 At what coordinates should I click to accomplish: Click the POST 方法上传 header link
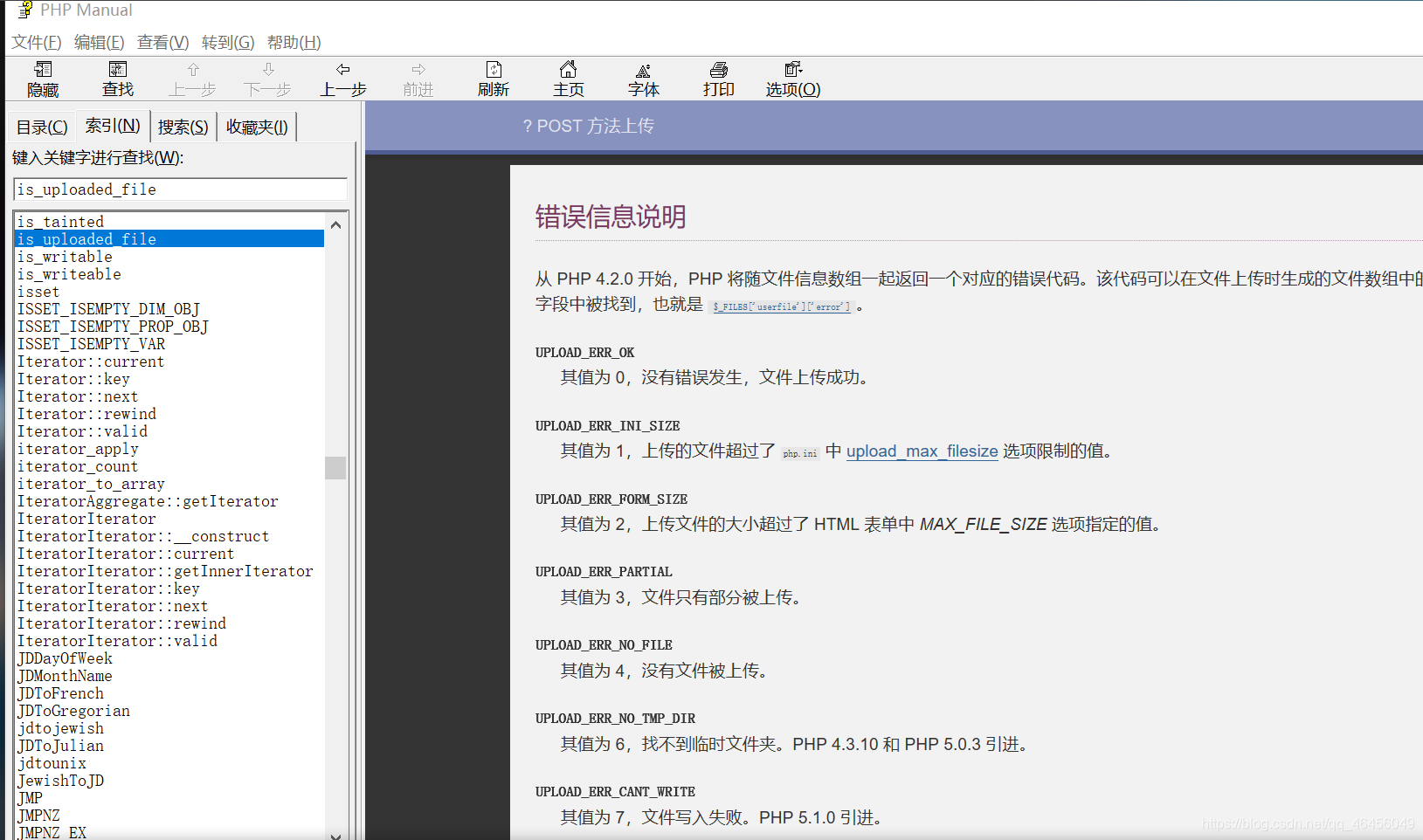[x=588, y=126]
